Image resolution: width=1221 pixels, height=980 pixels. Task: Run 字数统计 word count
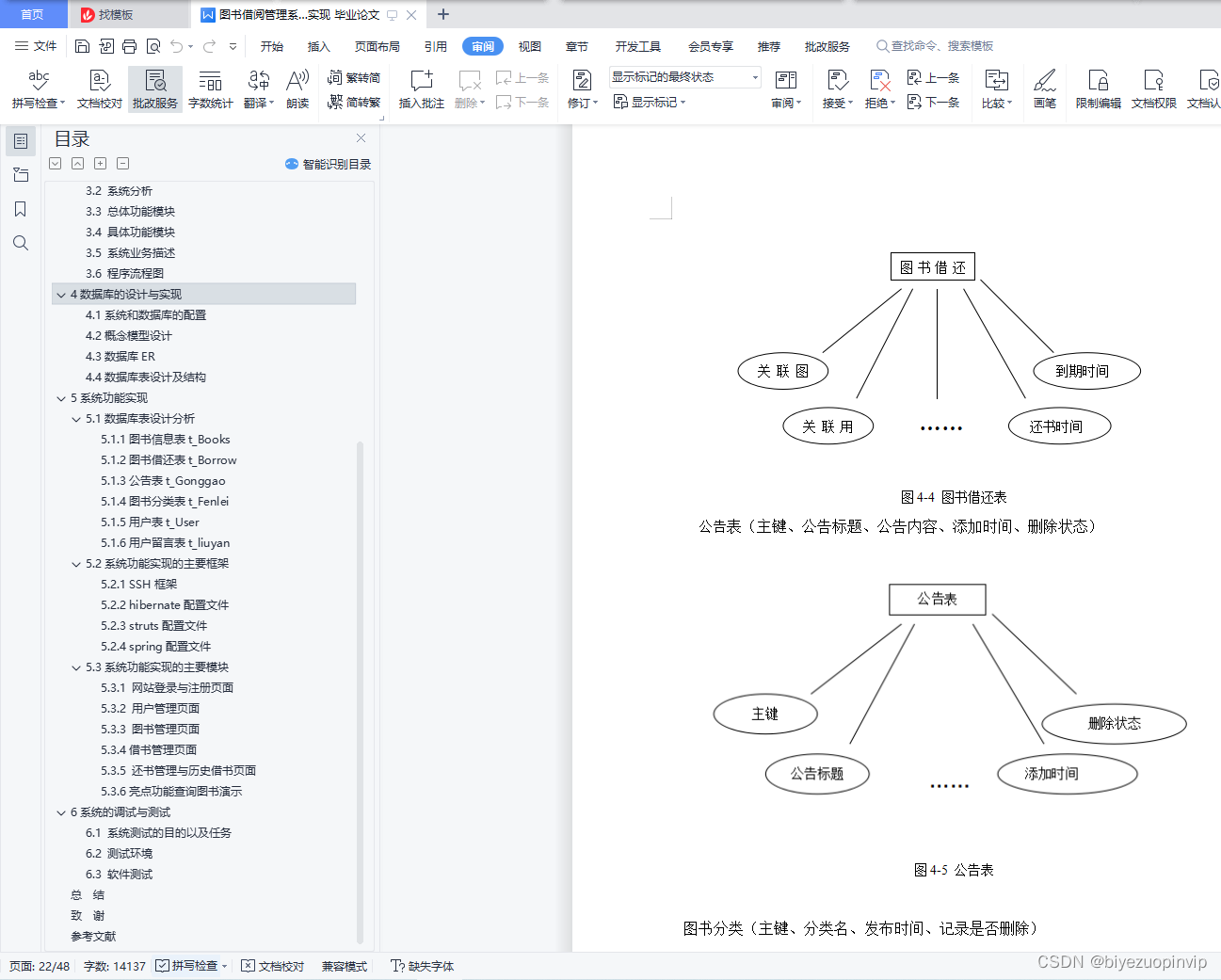point(210,89)
